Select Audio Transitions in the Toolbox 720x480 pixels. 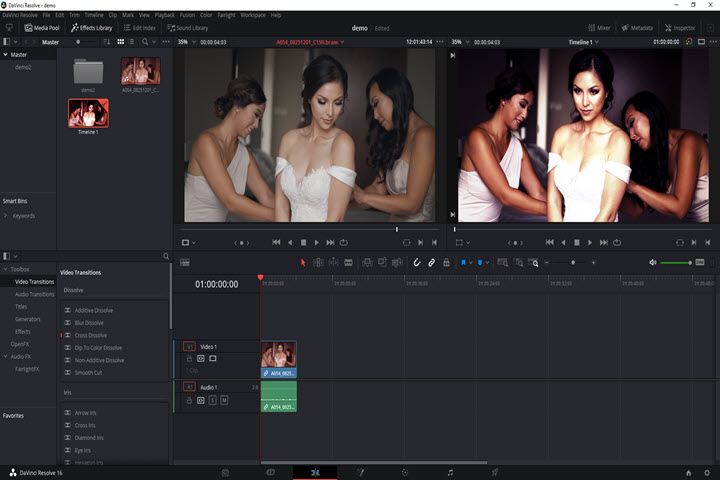34,294
